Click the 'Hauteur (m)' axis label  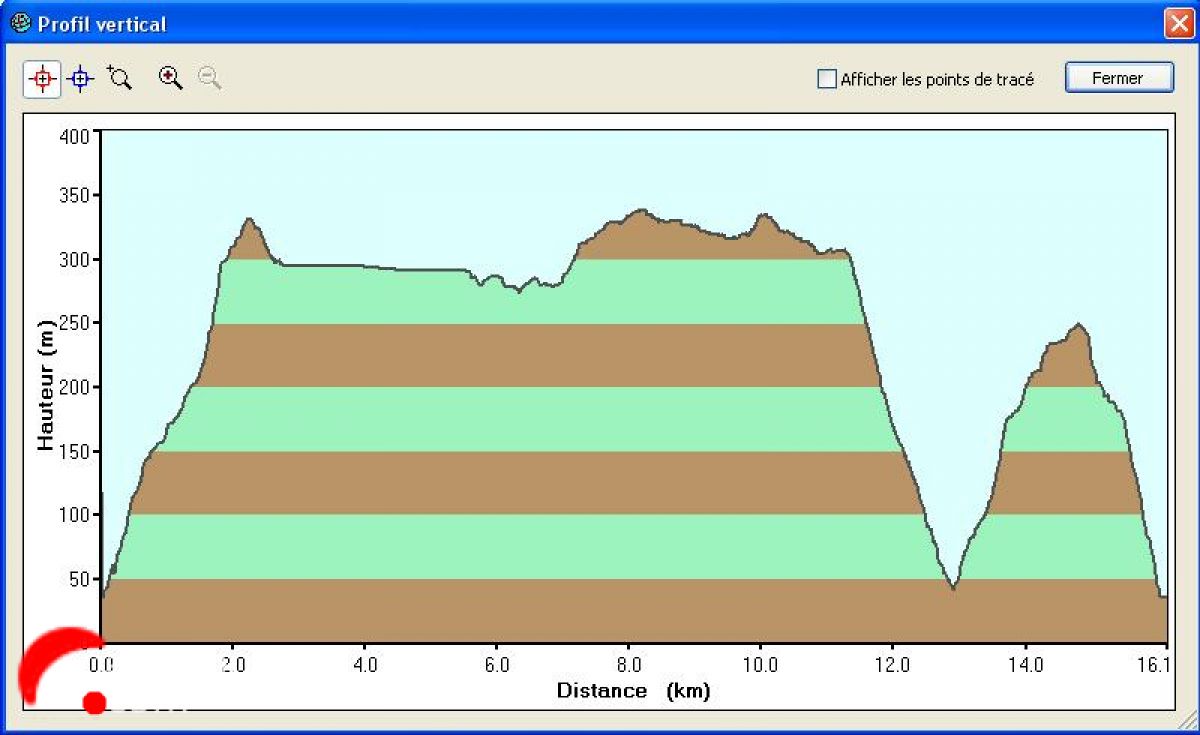(x=46, y=386)
